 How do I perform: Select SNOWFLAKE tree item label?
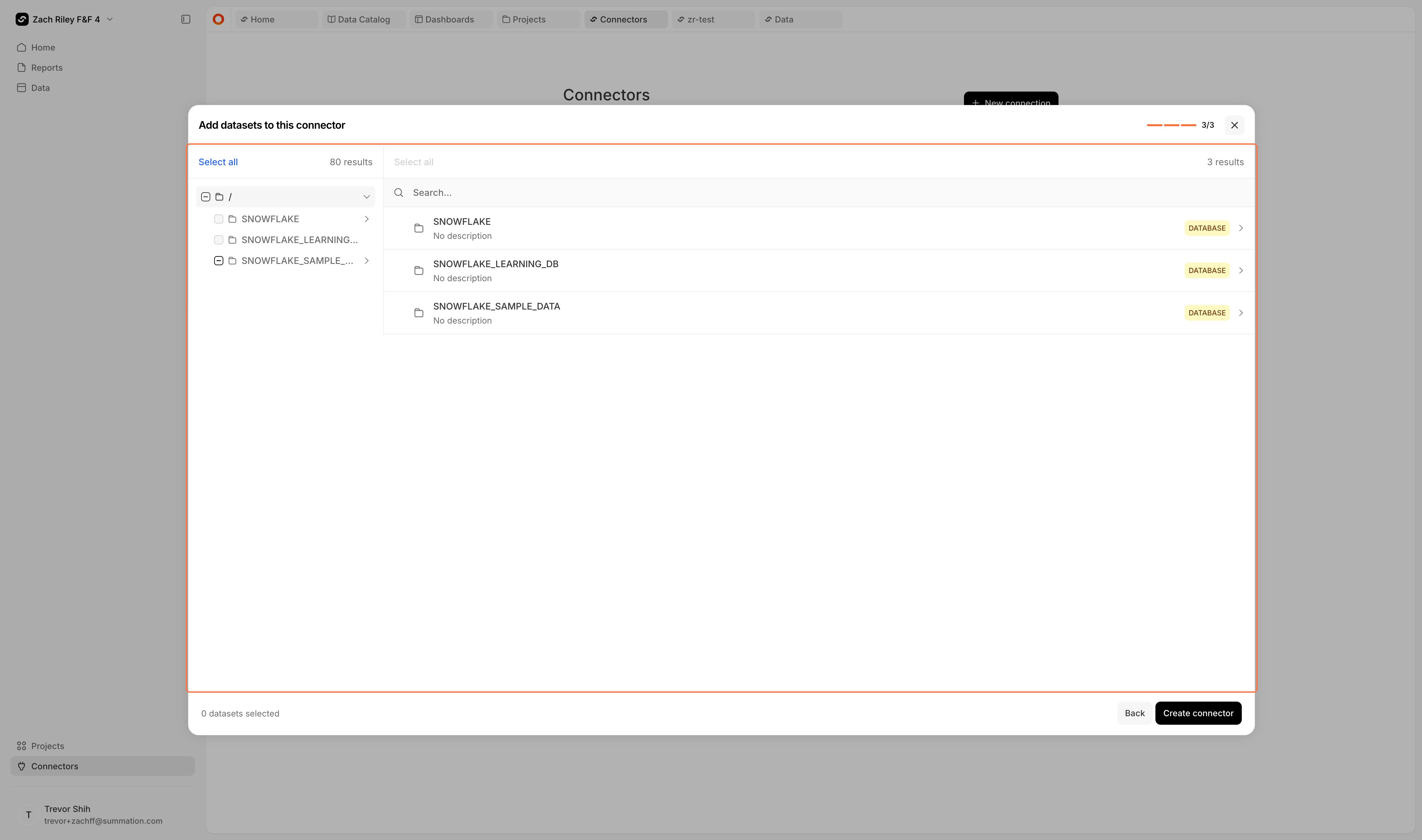point(270,219)
